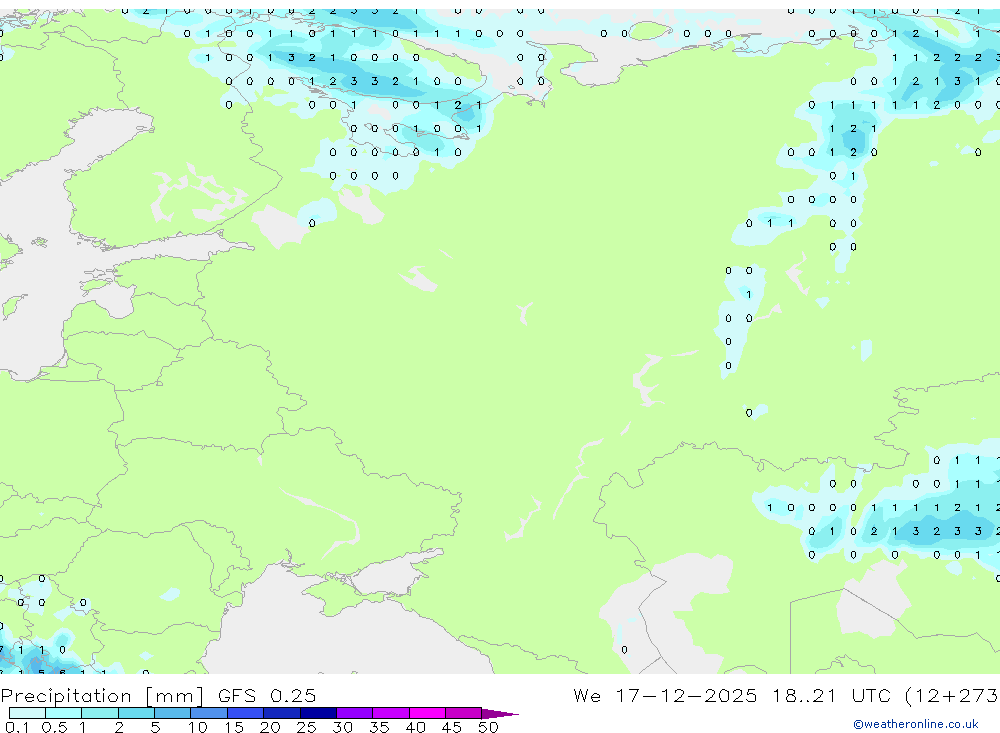Click the legend label "35"
1000x733 pixels.
click(379, 727)
